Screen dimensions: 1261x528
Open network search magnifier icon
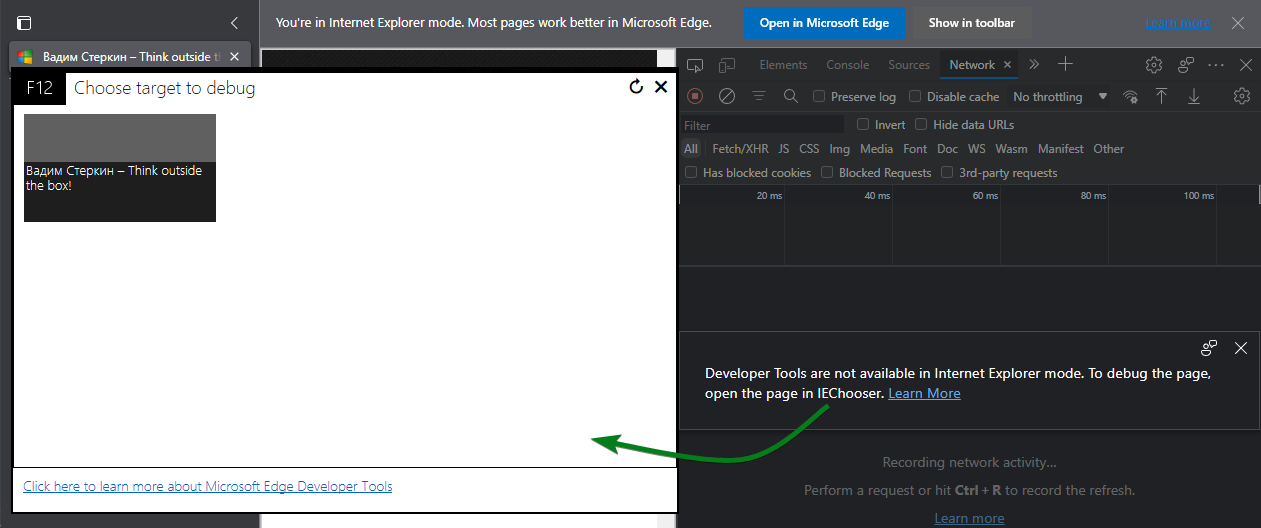[790, 96]
